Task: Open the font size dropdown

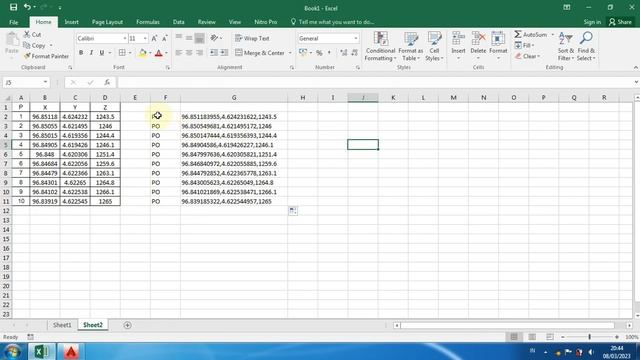Action: click(145, 38)
